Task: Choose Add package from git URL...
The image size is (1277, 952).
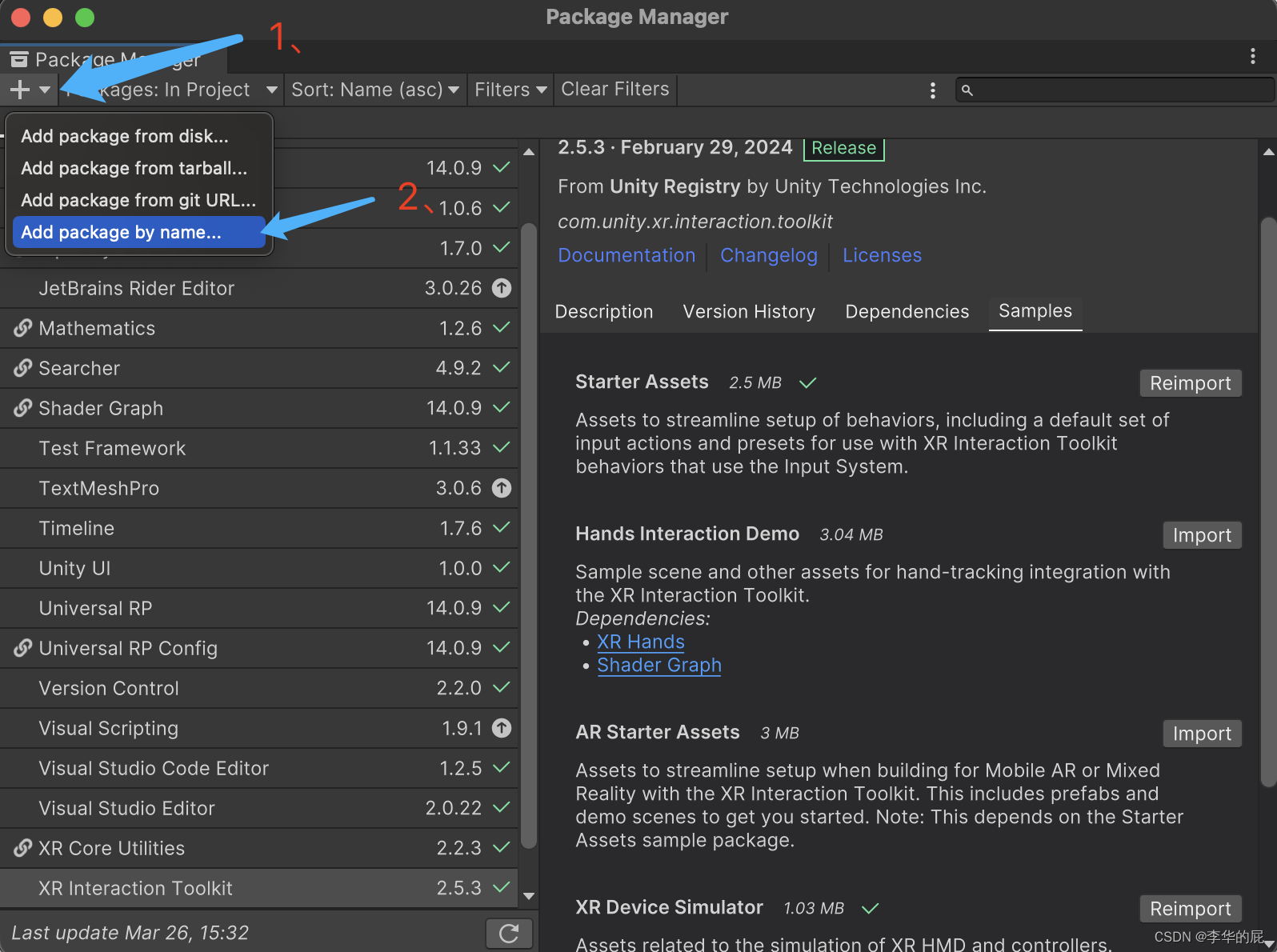Action: coord(138,200)
